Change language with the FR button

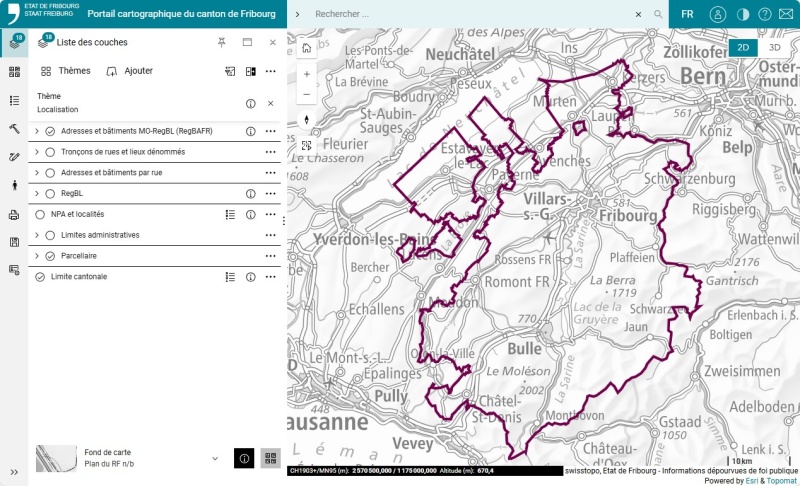click(x=687, y=15)
